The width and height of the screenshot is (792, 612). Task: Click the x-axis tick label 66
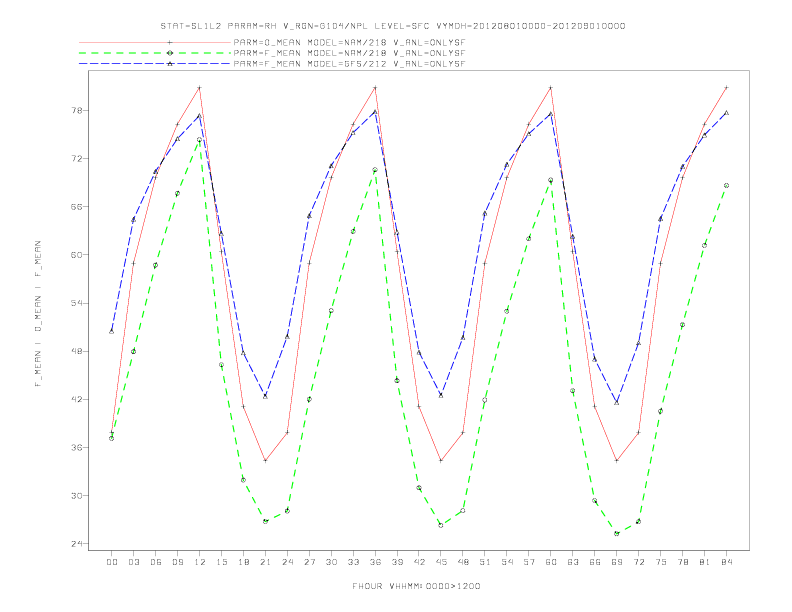(x=595, y=562)
